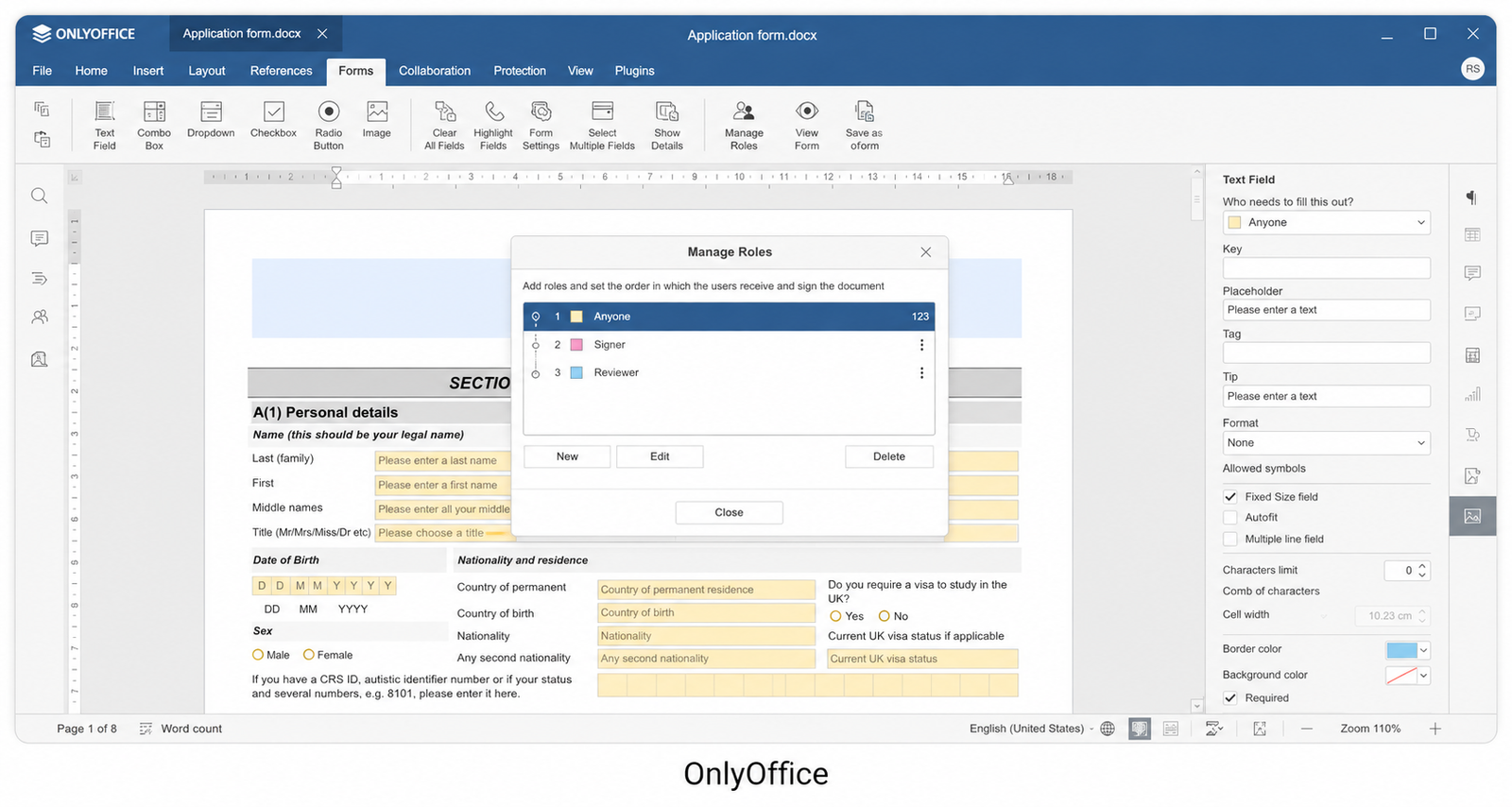Open Reviewer role options menu
Viewport: 1512px width, 807px height.
click(921, 372)
